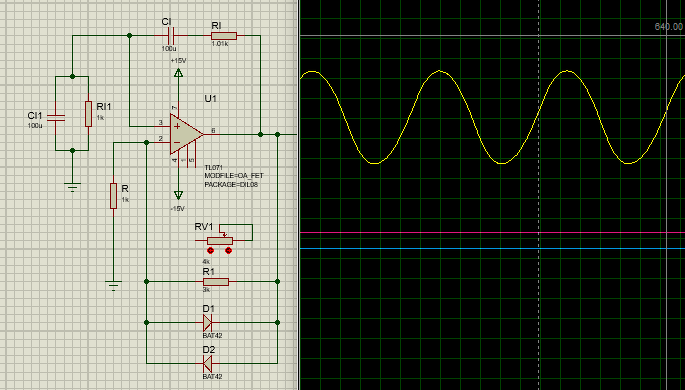Select the CI1 100u capacitor
Screen dimensions: 685x390
click(56, 116)
